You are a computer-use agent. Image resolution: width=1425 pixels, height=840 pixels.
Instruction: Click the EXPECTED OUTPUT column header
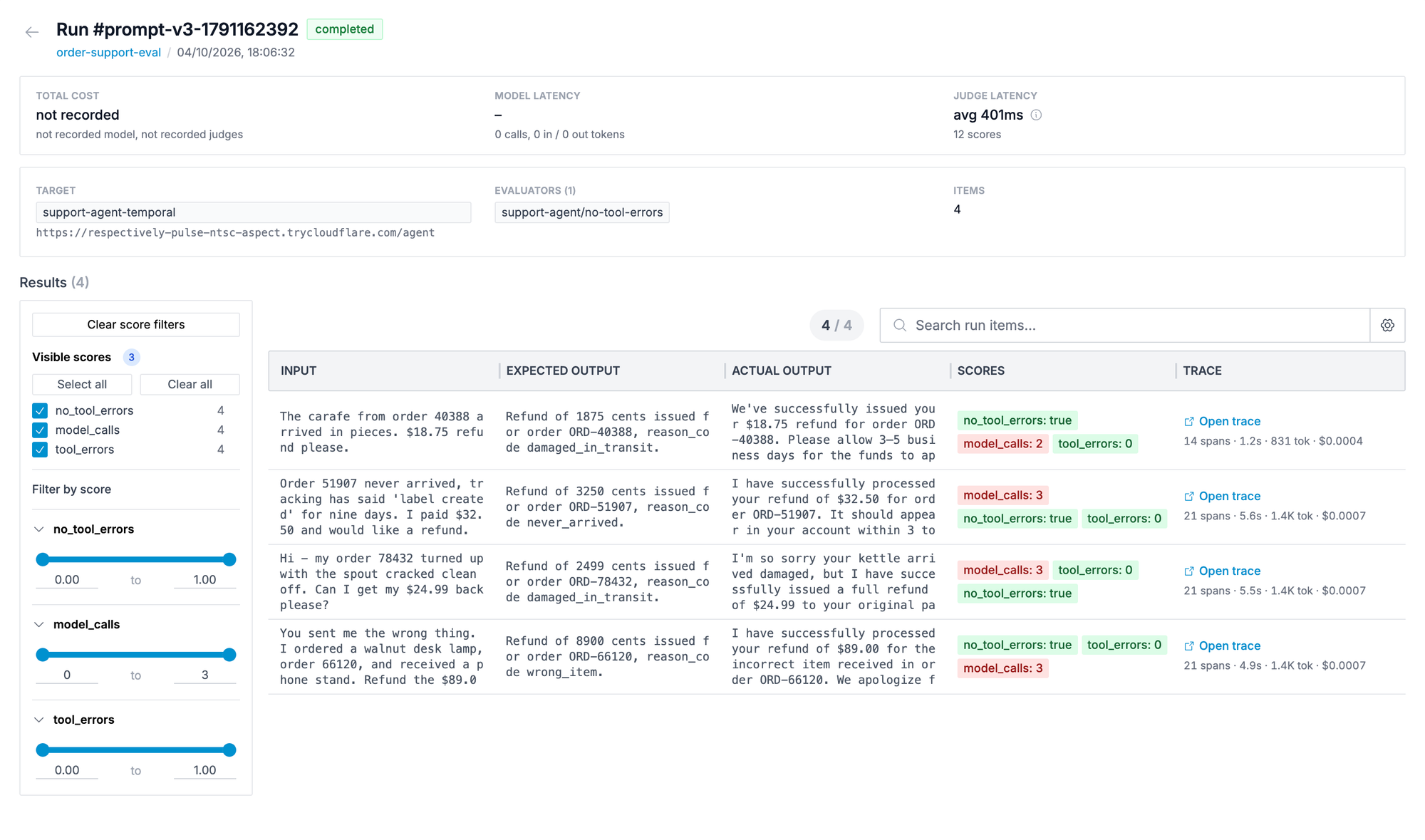coord(562,370)
